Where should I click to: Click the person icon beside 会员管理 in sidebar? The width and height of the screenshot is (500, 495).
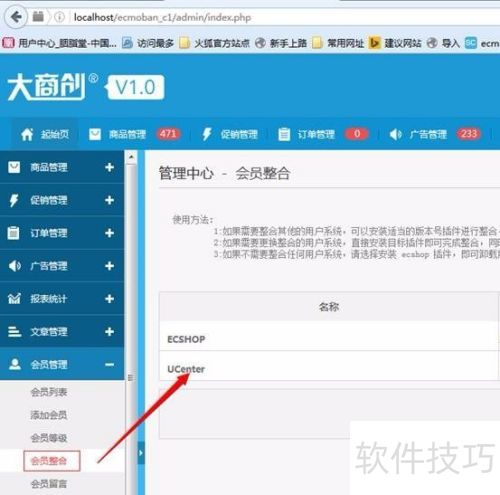click(15, 364)
